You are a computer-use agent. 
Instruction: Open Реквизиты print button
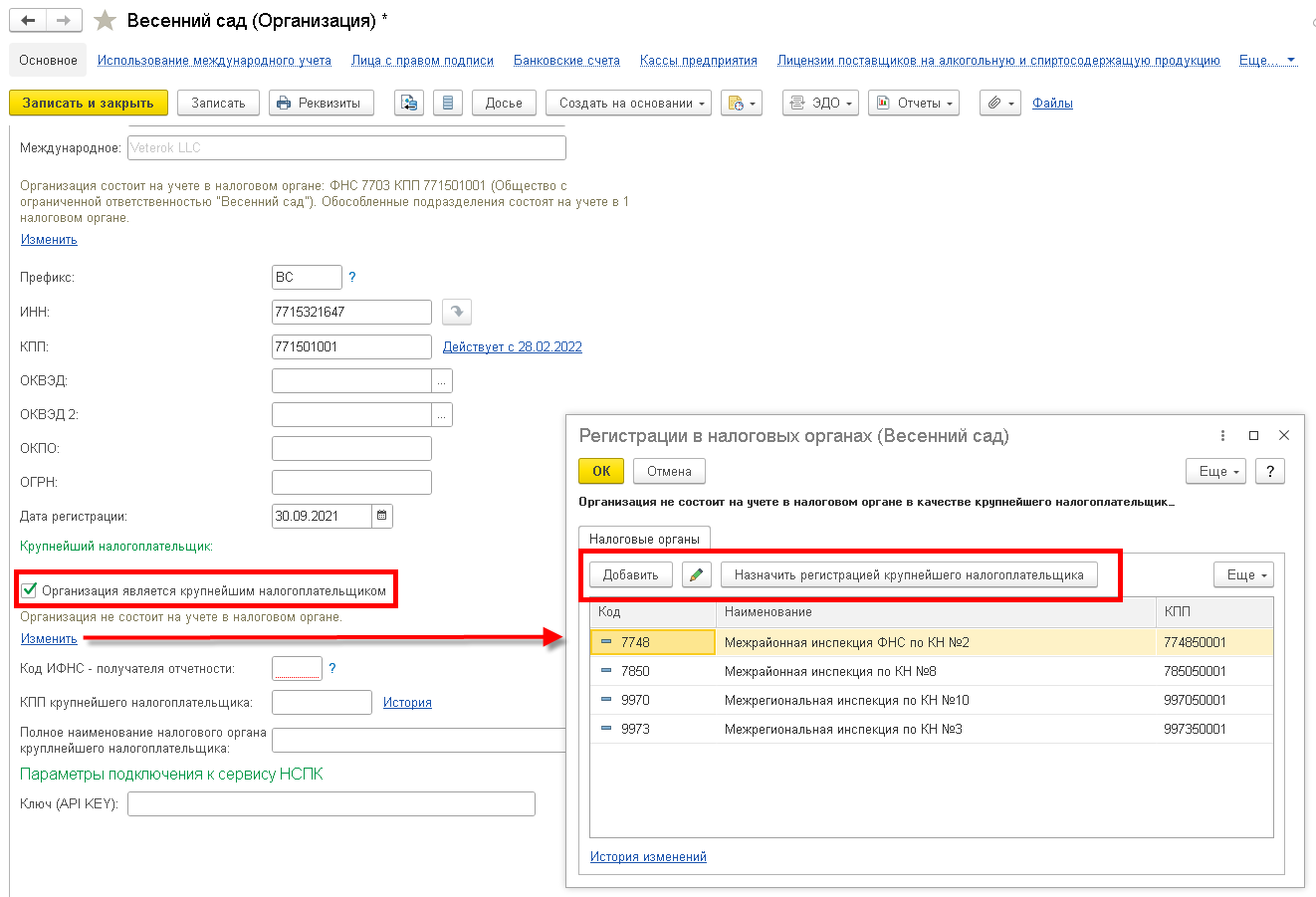(322, 103)
